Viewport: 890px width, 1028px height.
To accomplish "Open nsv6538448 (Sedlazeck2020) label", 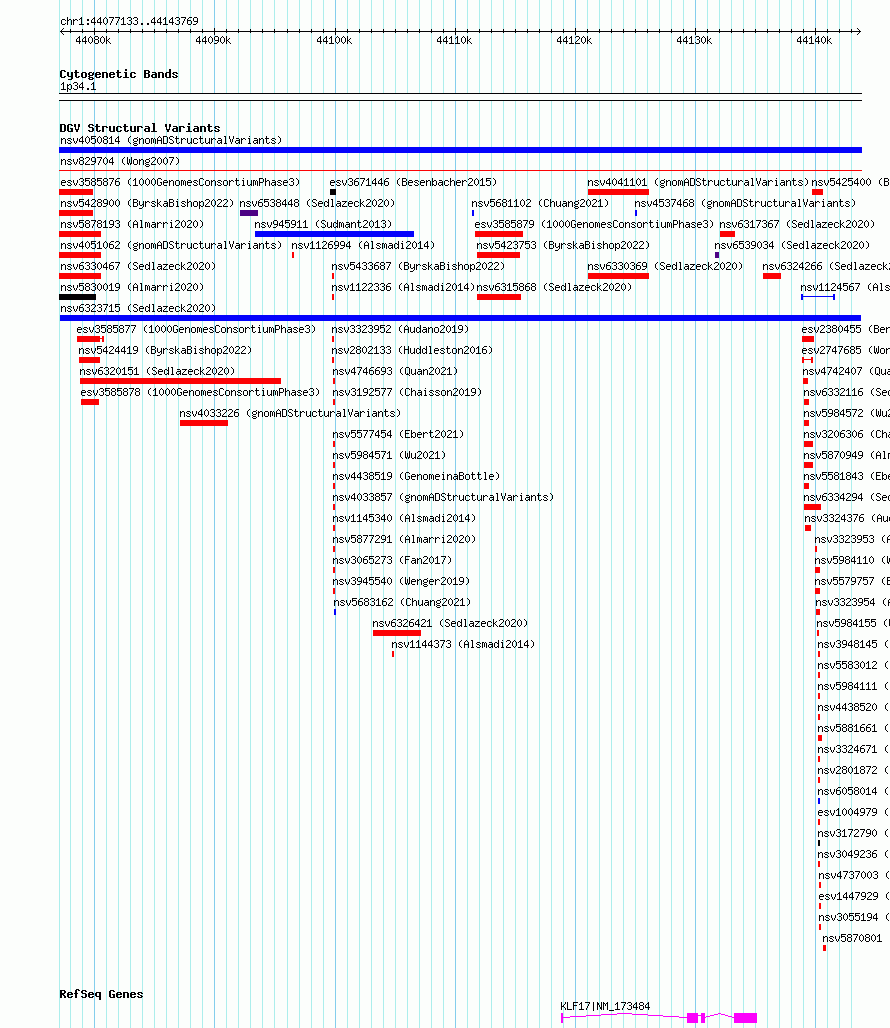I will pos(317,203).
